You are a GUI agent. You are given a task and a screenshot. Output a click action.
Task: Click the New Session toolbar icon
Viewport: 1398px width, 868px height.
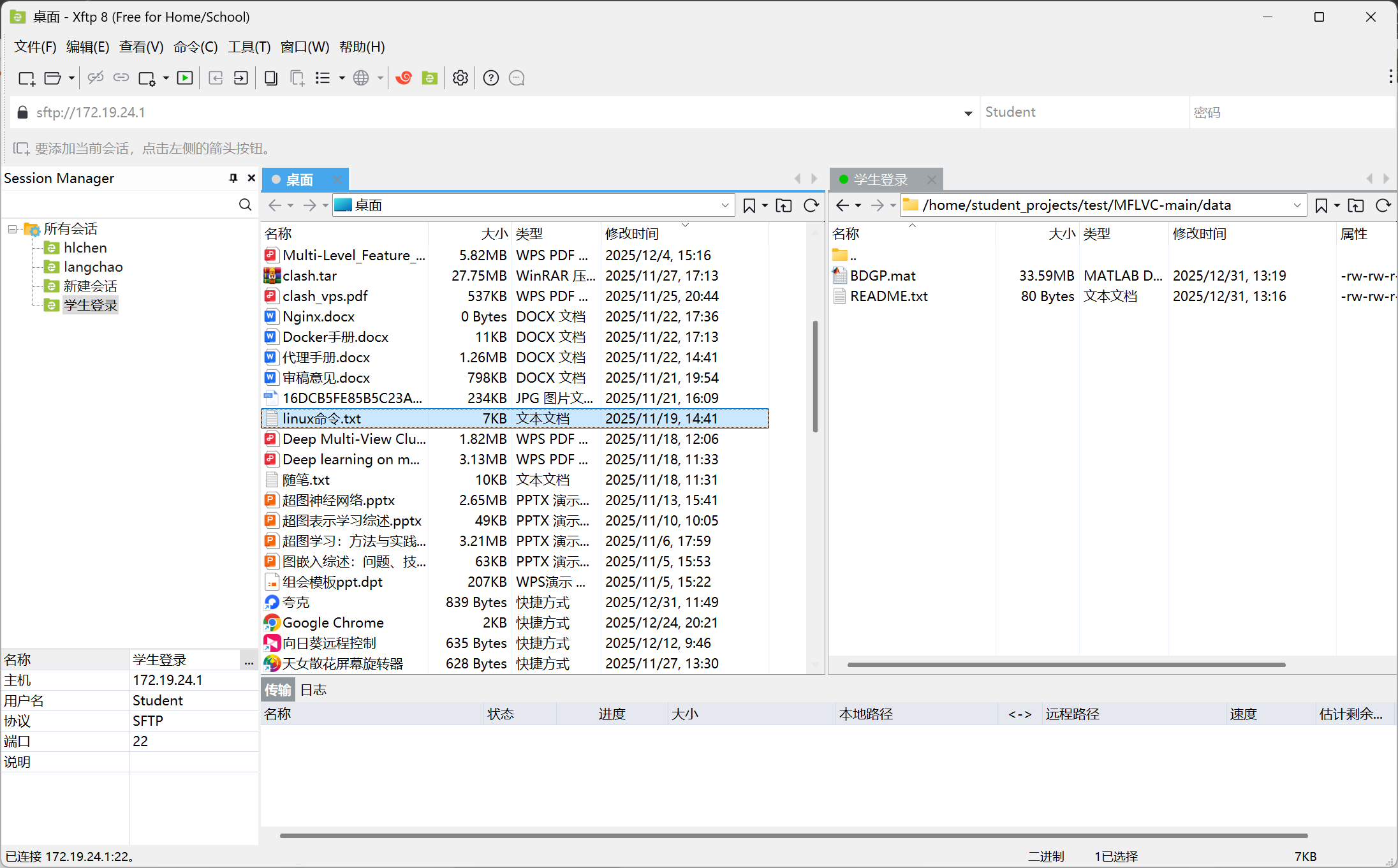(26, 78)
